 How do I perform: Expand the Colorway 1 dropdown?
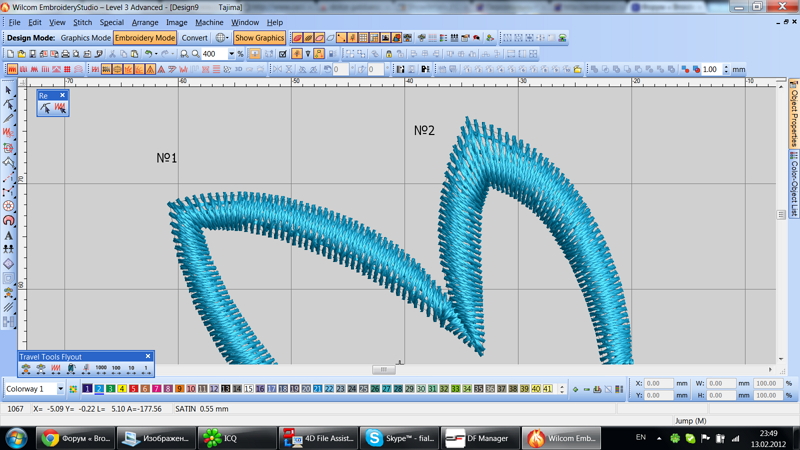pos(60,389)
